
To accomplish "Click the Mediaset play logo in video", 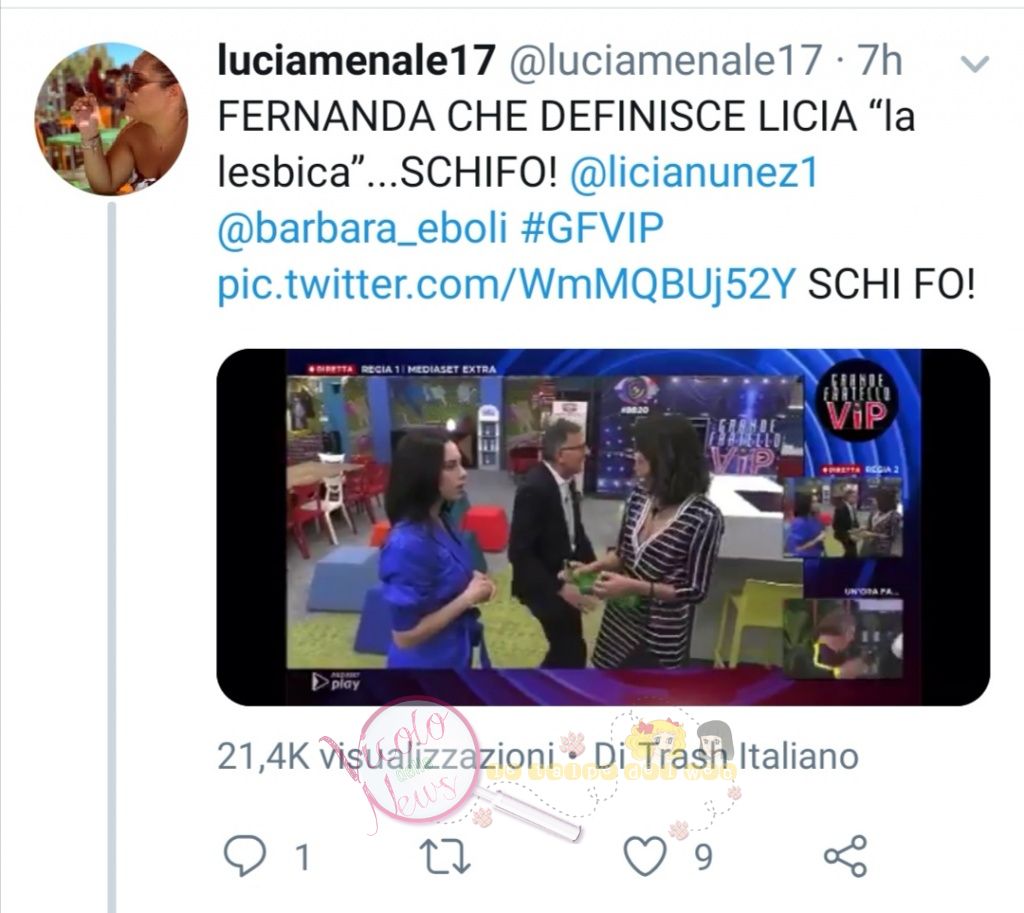I will (x=336, y=681).
